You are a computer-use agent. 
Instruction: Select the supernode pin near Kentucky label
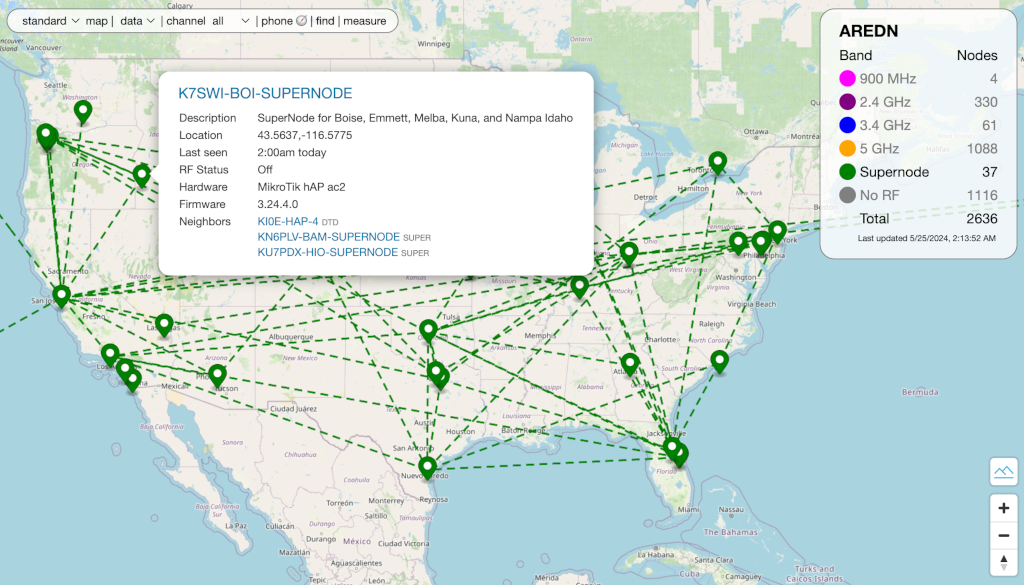579,286
